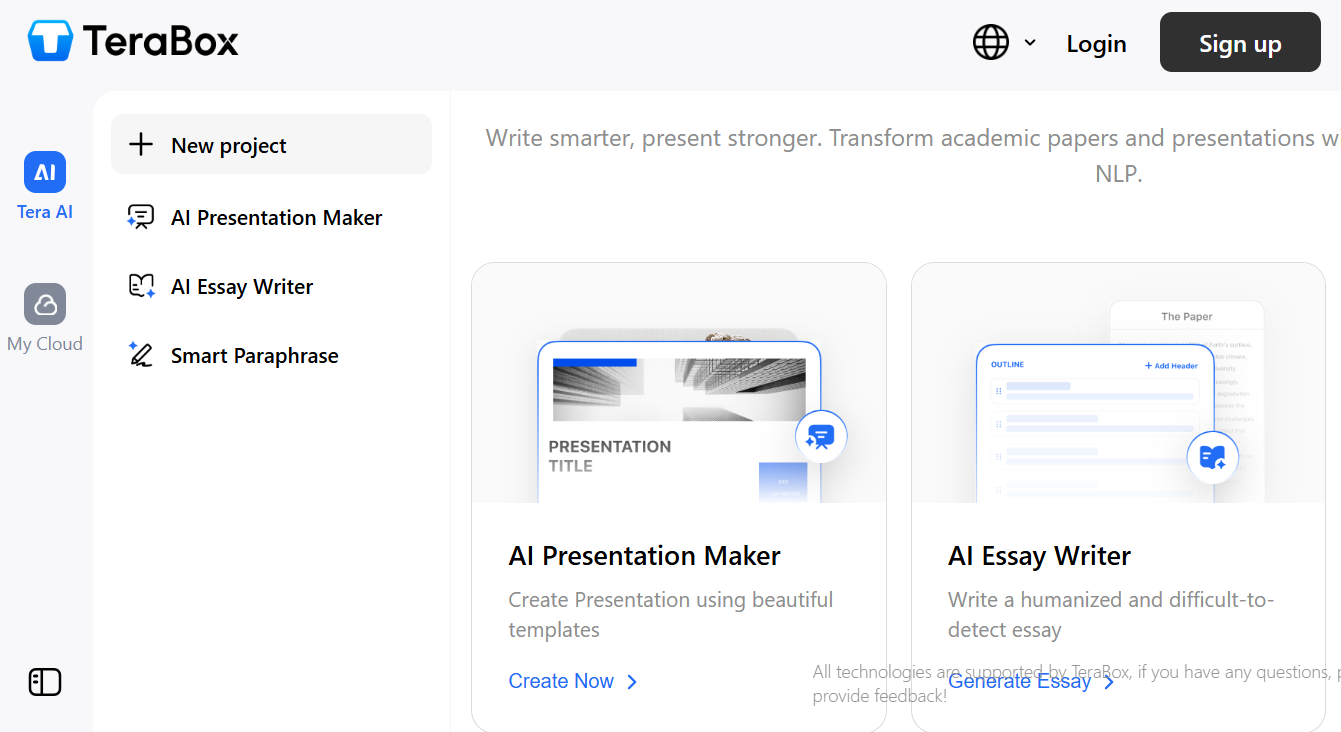Click the plus icon beside New project
Image resolution: width=1341 pixels, height=732 pixels.
(141, 145)
